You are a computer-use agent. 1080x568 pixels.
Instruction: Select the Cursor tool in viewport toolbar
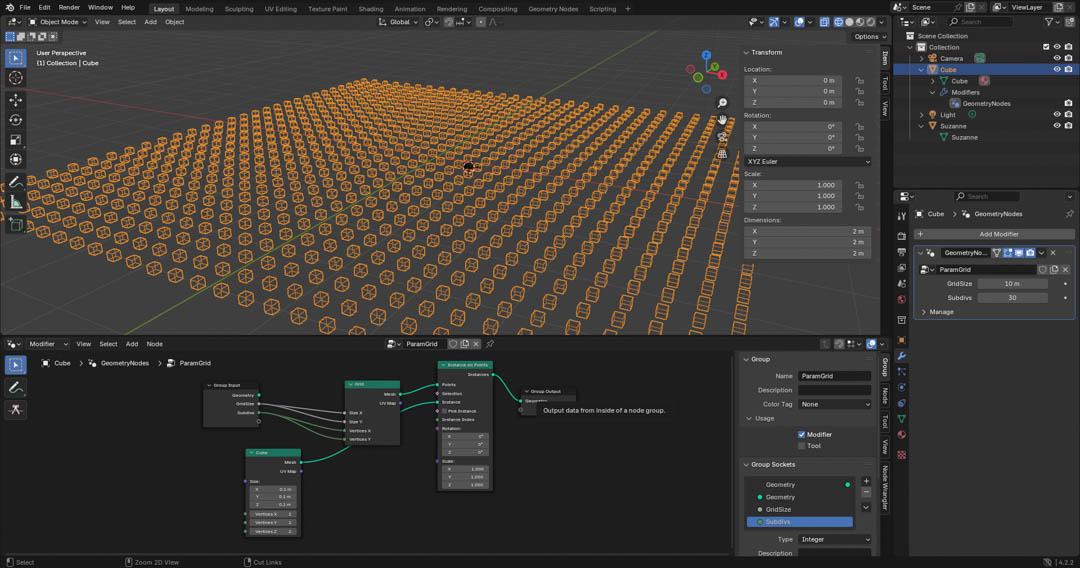point(16,78)
